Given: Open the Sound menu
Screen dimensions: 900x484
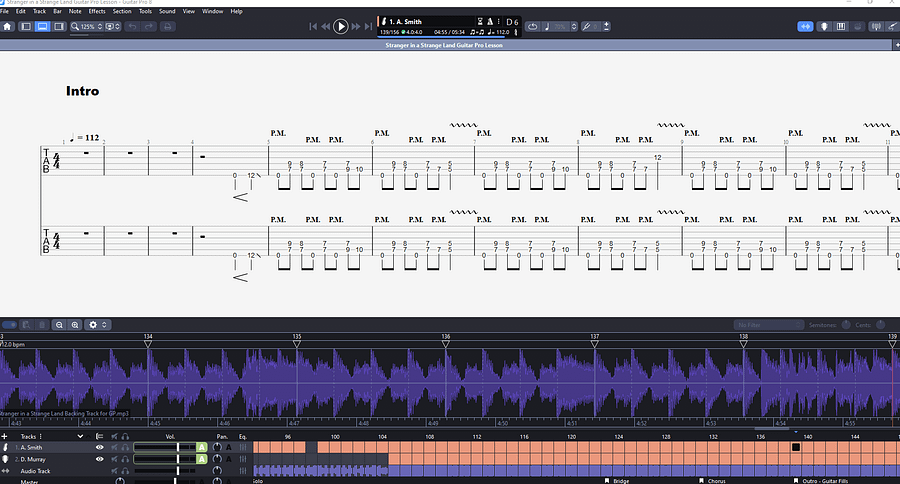Looking at the screenshot, I should tap(167, 11).
